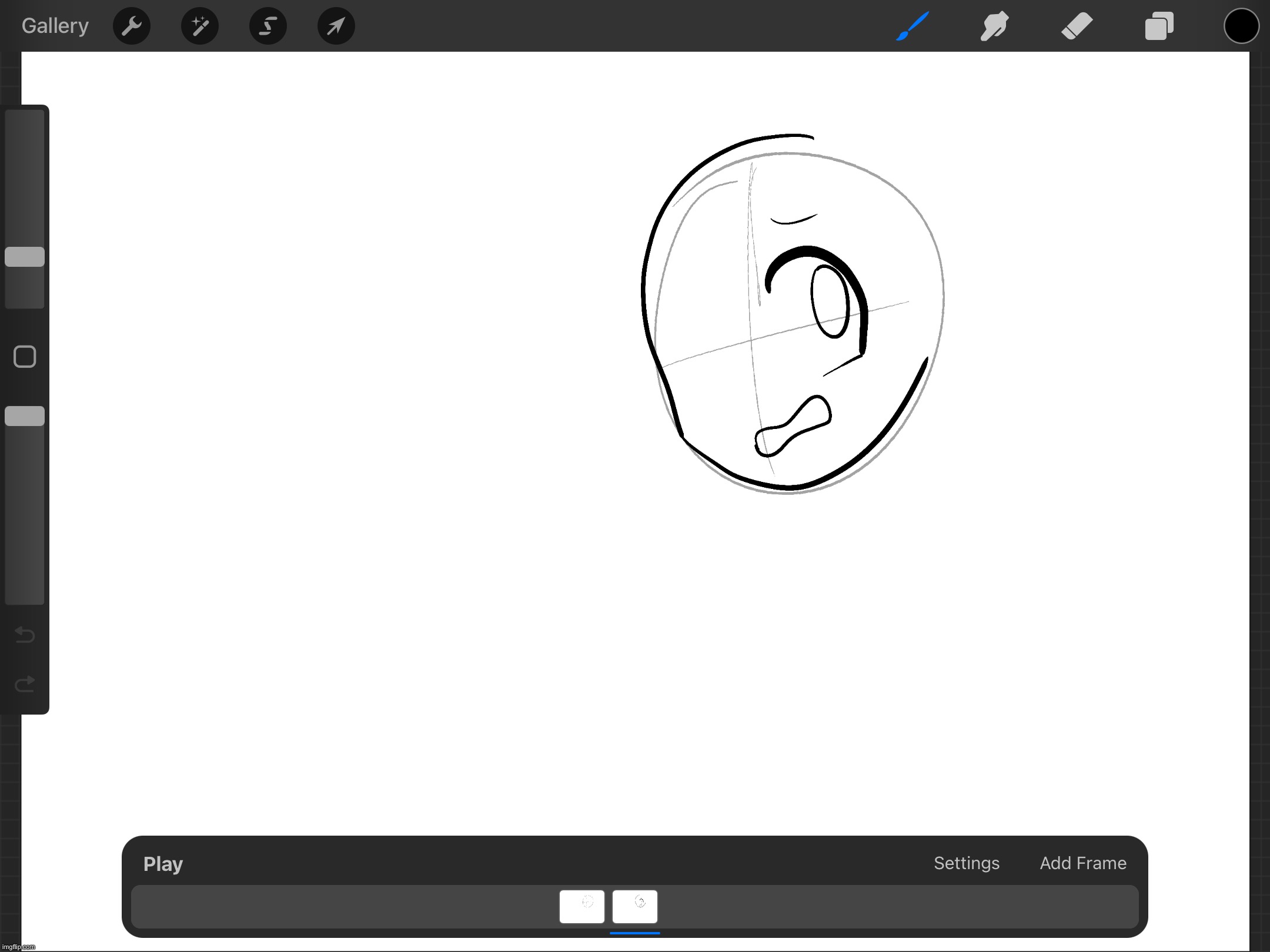Select the Smudge finger tool
The height and width of the screenshot is (952, 1270).
[x=994, y=26]
